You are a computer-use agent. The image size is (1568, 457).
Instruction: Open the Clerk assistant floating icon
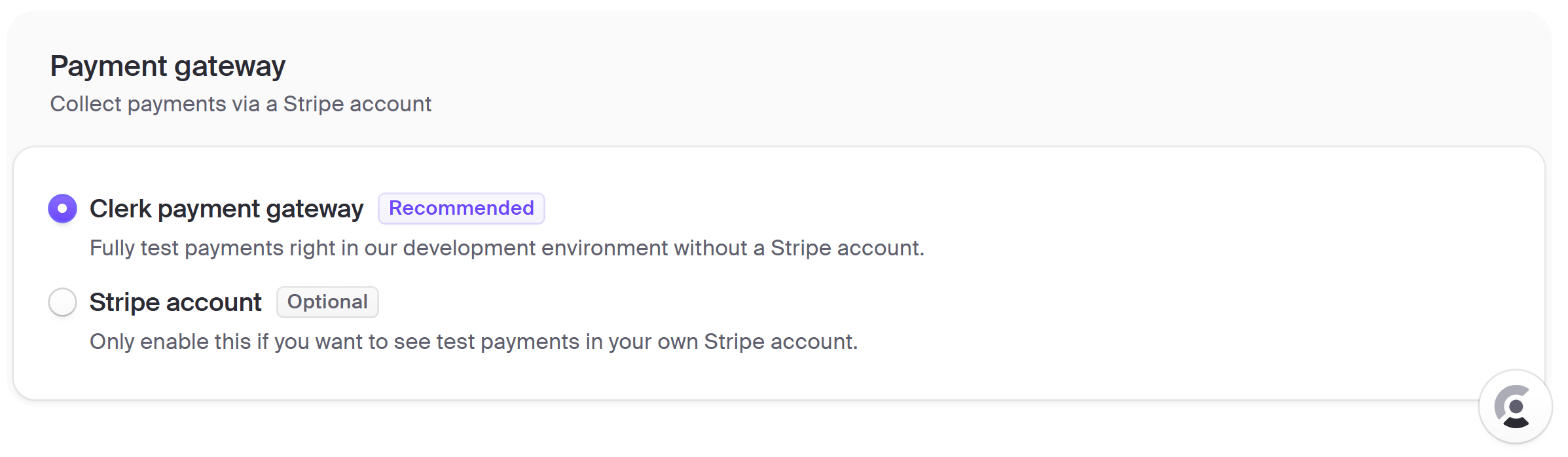click(1515, 407)
